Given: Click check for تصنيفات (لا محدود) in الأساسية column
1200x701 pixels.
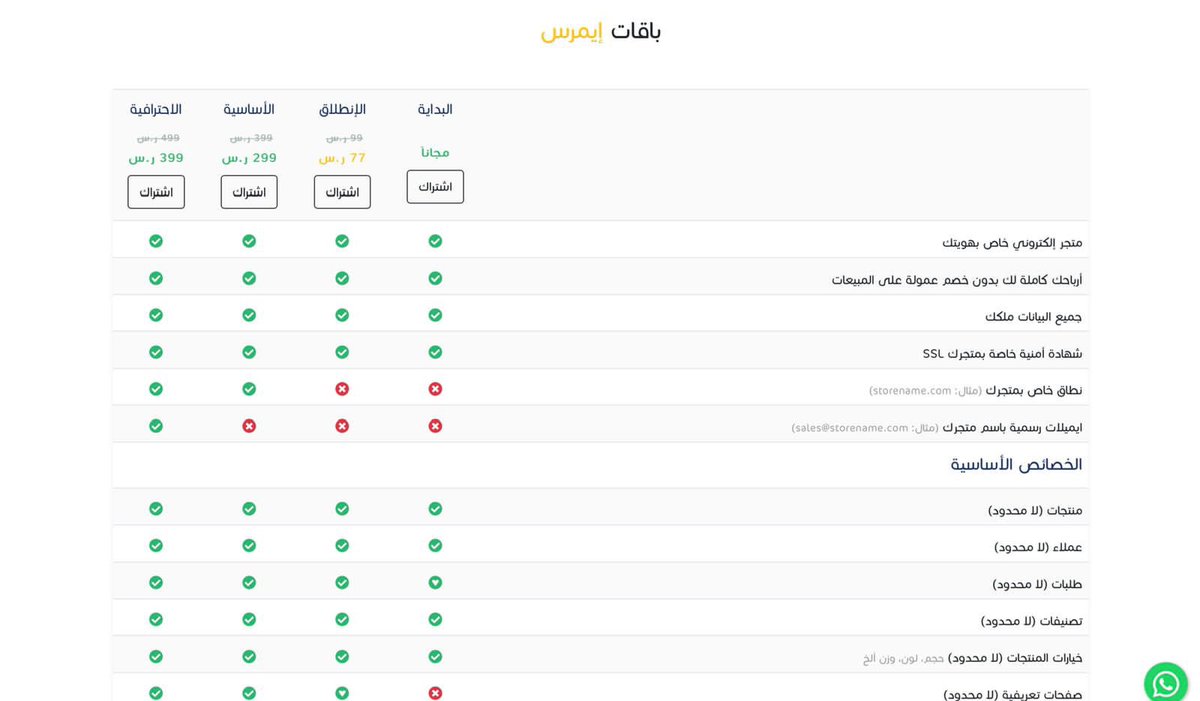Looking at the screenshot, I should pyautogui.click(x=249, y=620).
